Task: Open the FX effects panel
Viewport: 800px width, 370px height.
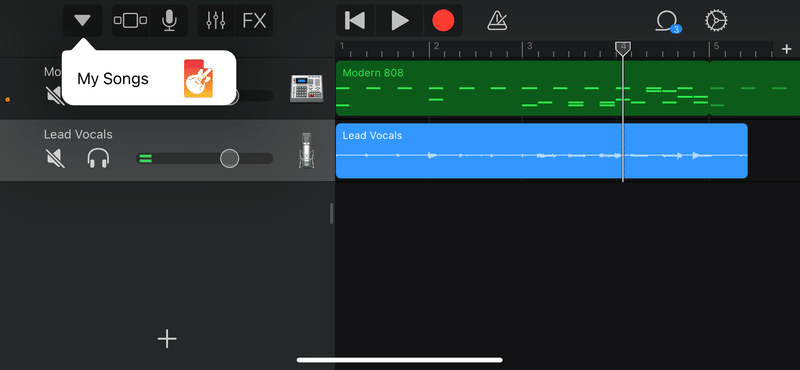Action: click(x=254, y=20)
